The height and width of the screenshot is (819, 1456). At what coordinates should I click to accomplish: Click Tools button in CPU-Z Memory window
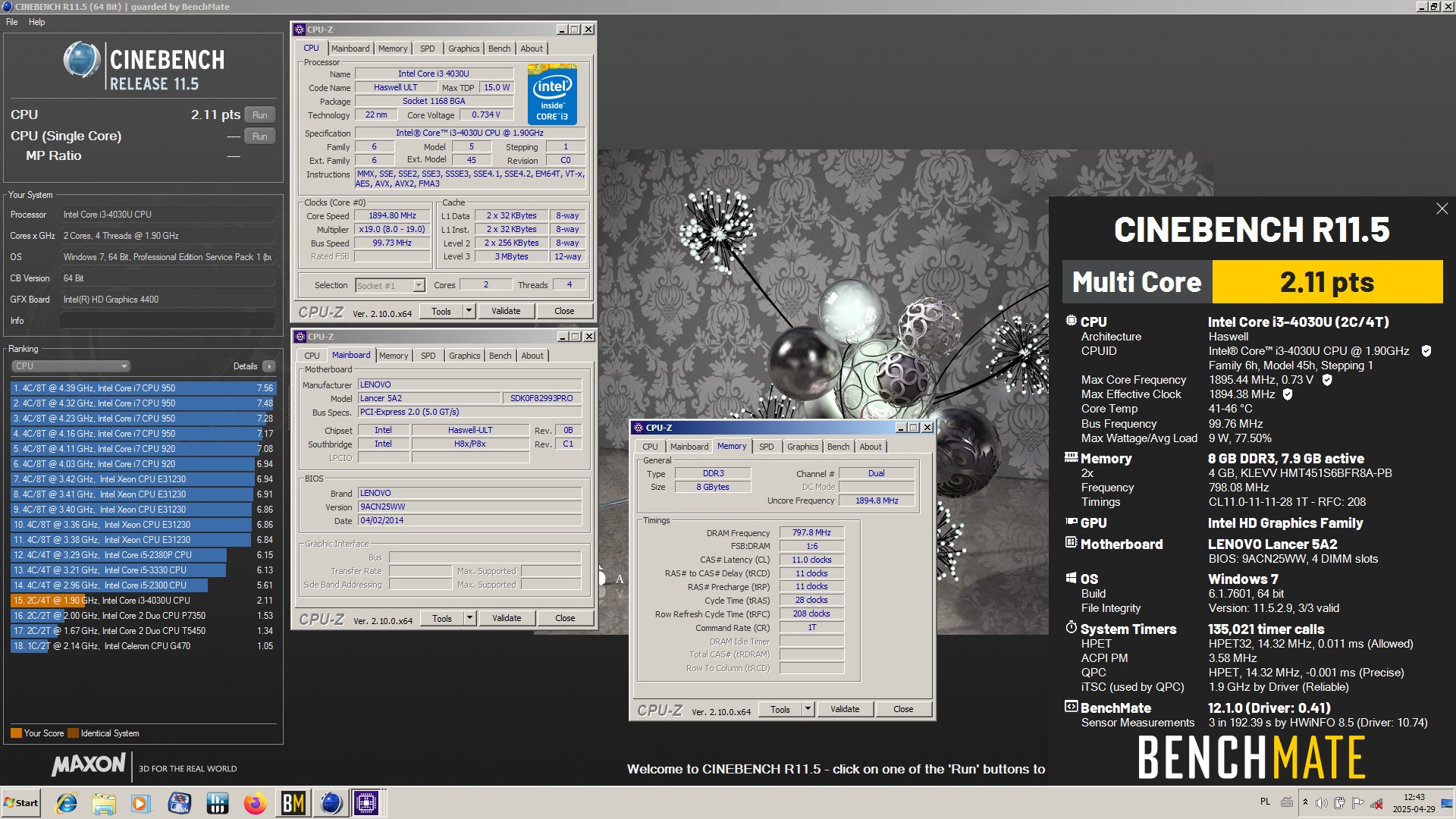tap(780, 709)
